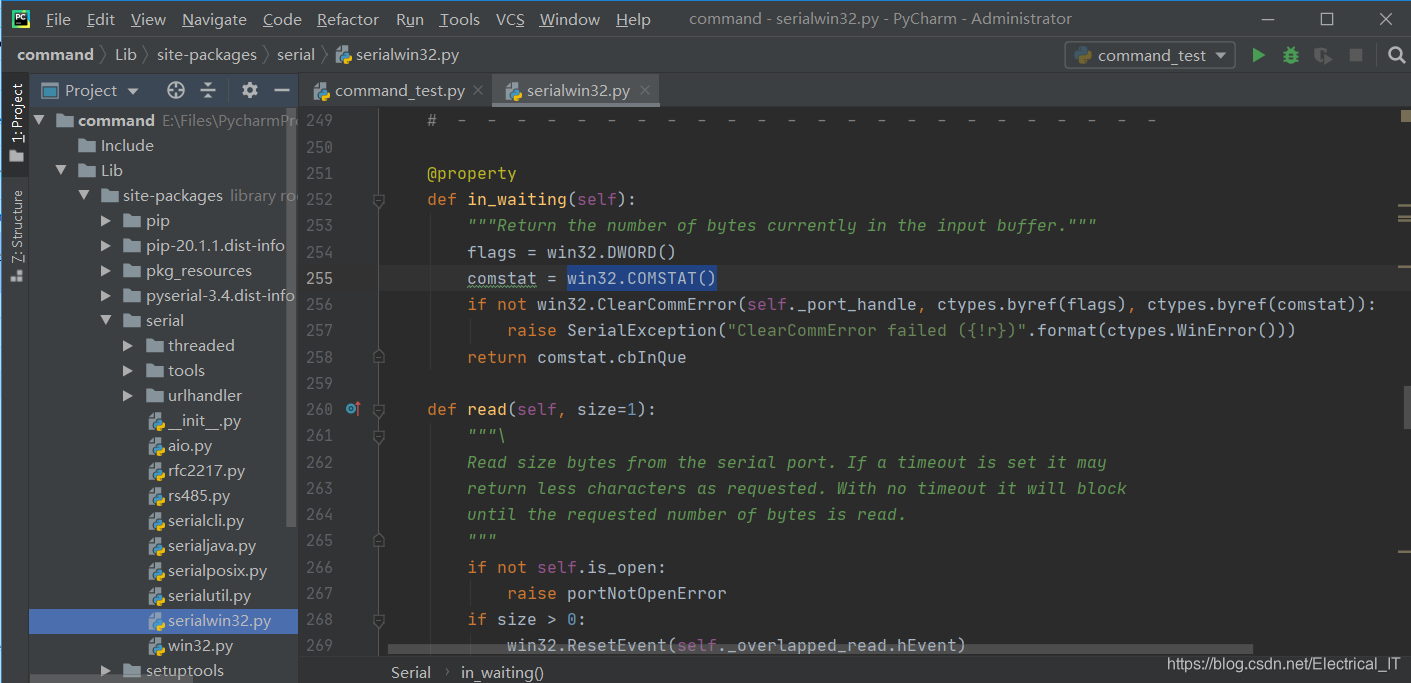Click serial in navigation breadcrumb
This screenshot has height=683, width=1411.
[x=296, y=55]
